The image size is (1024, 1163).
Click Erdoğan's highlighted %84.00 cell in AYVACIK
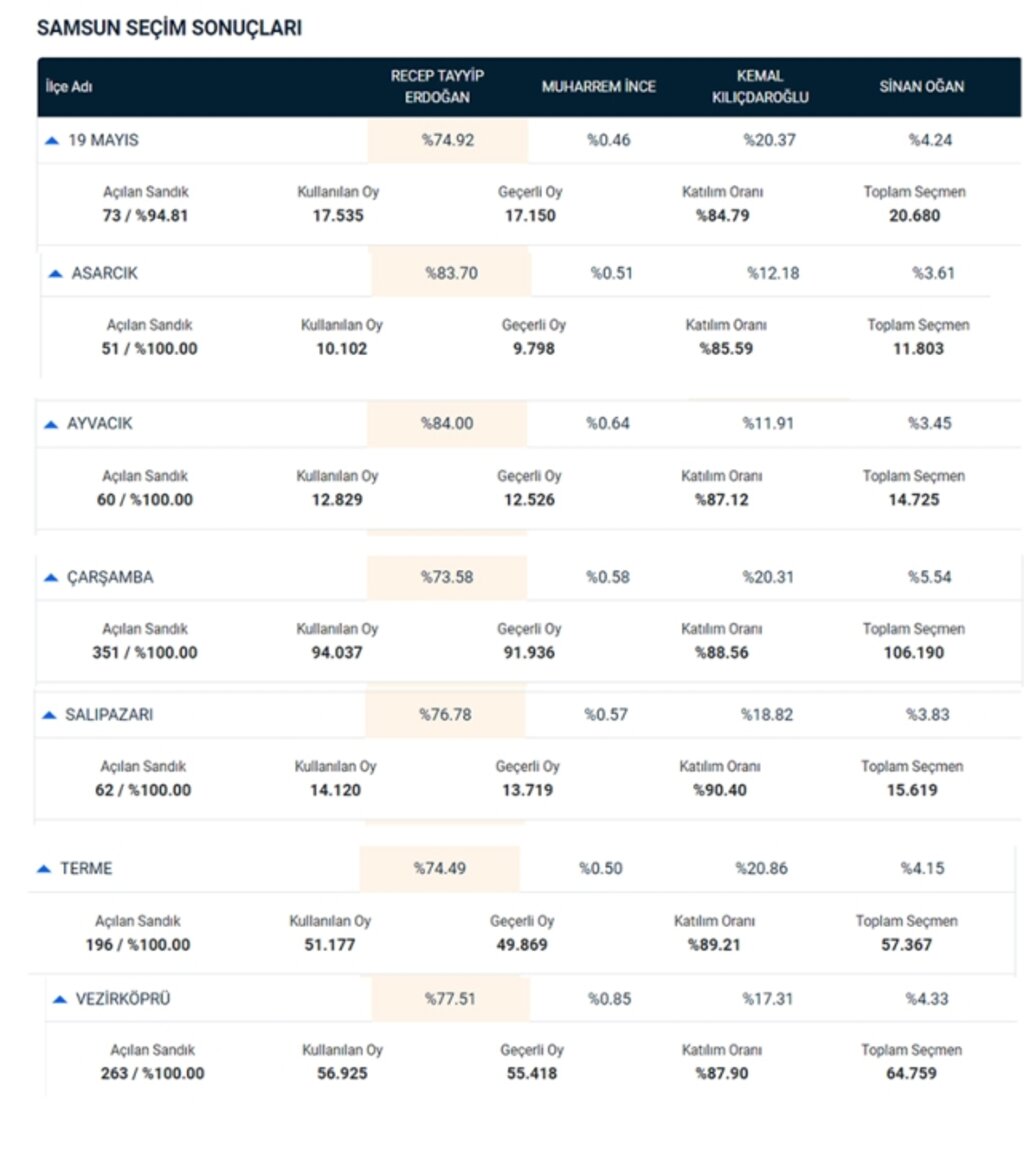pyautogui.click(x=447, y=424)
